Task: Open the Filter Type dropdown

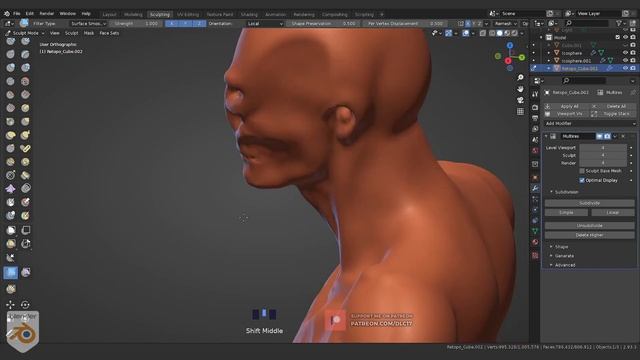Action: (x=88, y=24)
